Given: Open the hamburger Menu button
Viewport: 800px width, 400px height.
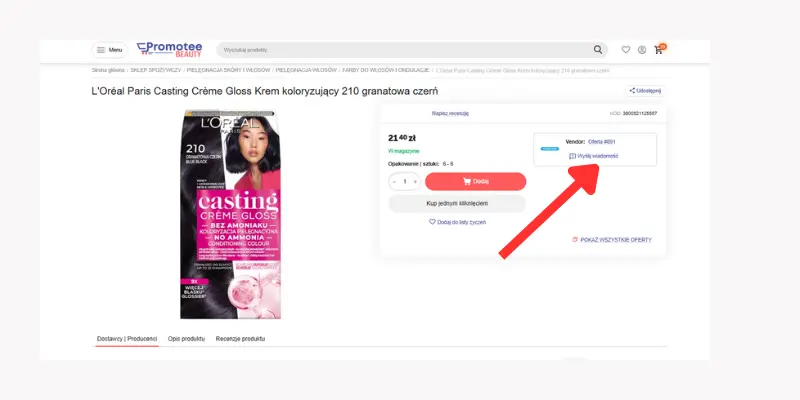Looking at the screenshot, I should [x=110, y=50].
